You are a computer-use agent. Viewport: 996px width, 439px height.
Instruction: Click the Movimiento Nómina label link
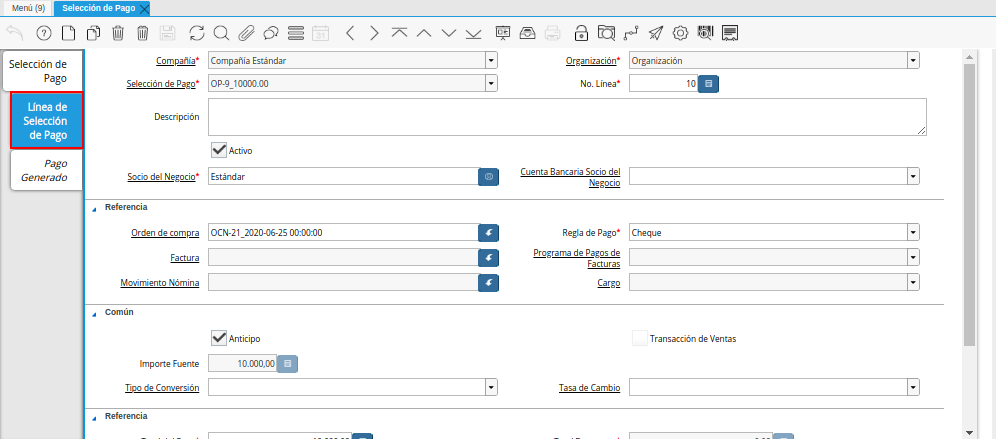[160, 283]
